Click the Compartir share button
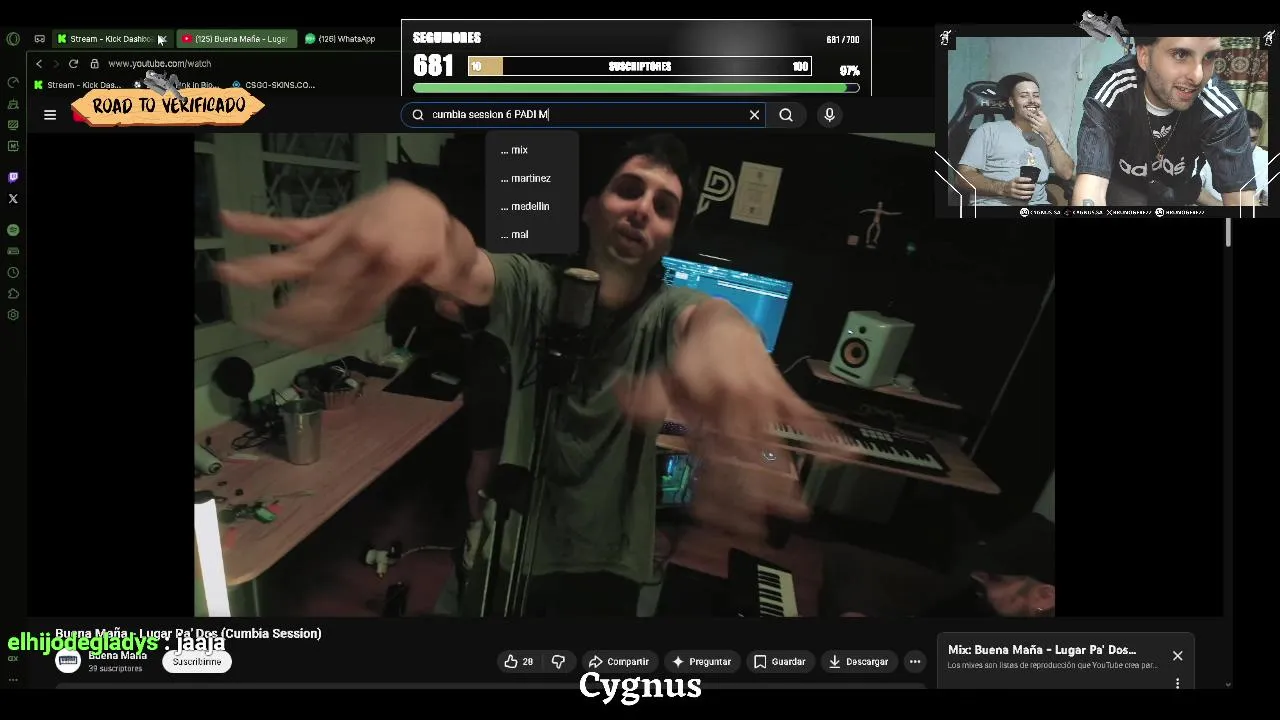Image resolution: width=1280 pixels, height=720 pixels. 619,661
